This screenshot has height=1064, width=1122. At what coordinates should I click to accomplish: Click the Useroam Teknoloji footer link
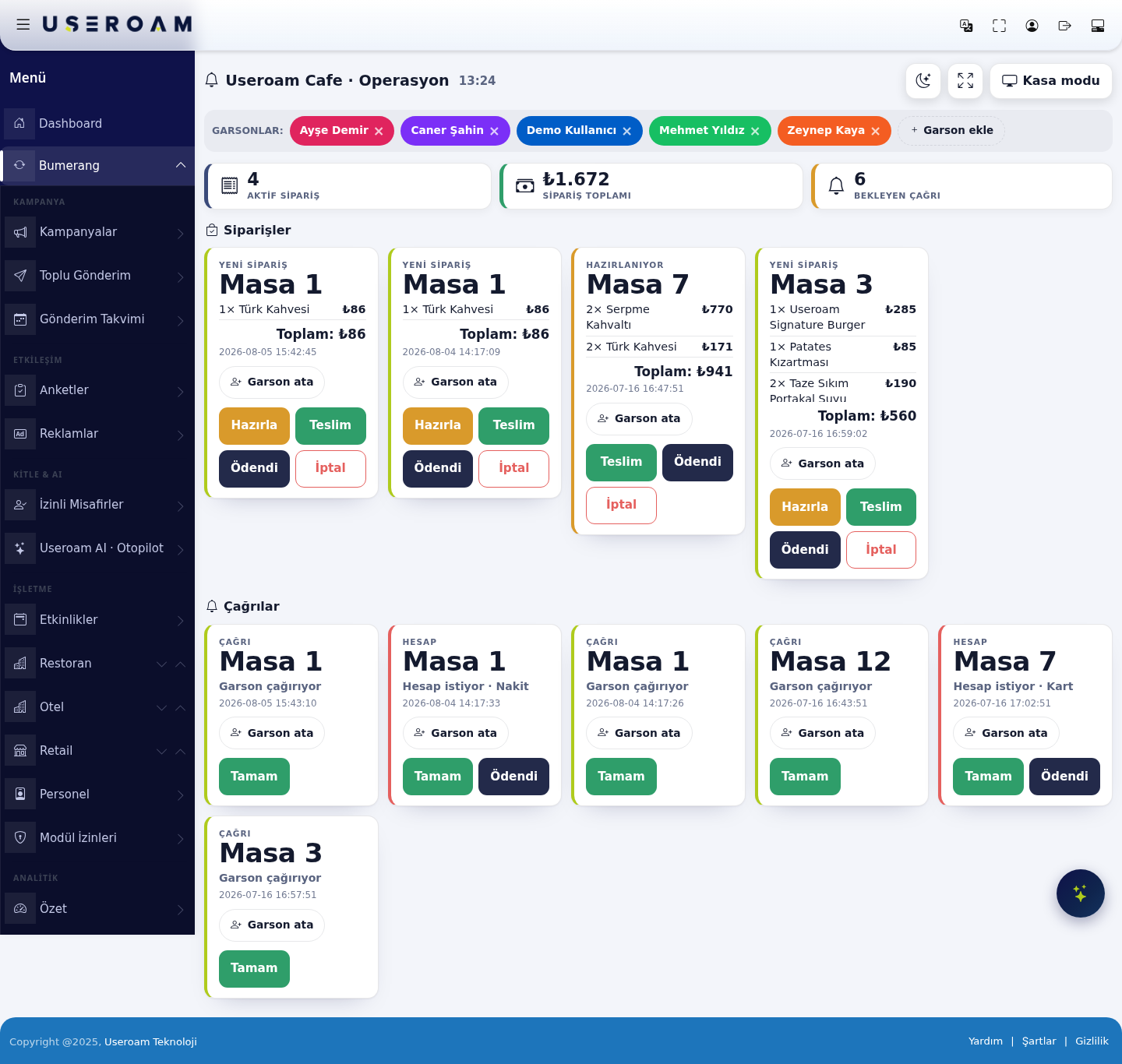(150, 1042)
